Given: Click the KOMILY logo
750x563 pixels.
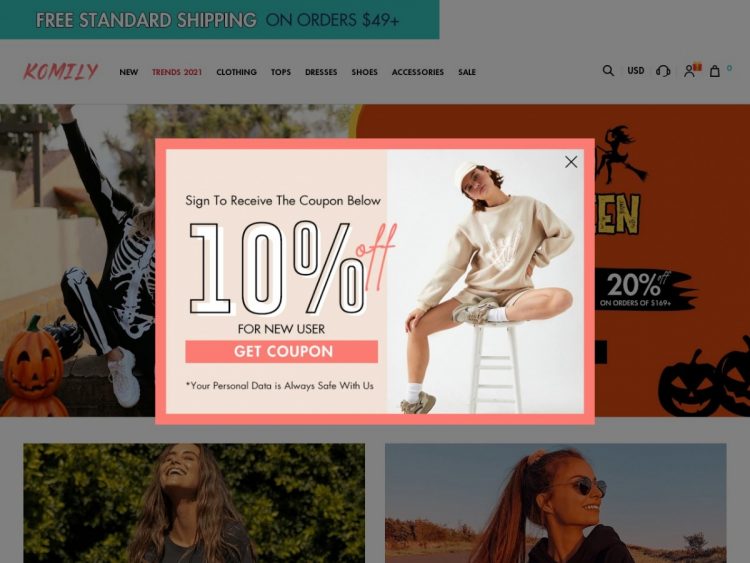Looking at the screenshot, I should [60, 72].
